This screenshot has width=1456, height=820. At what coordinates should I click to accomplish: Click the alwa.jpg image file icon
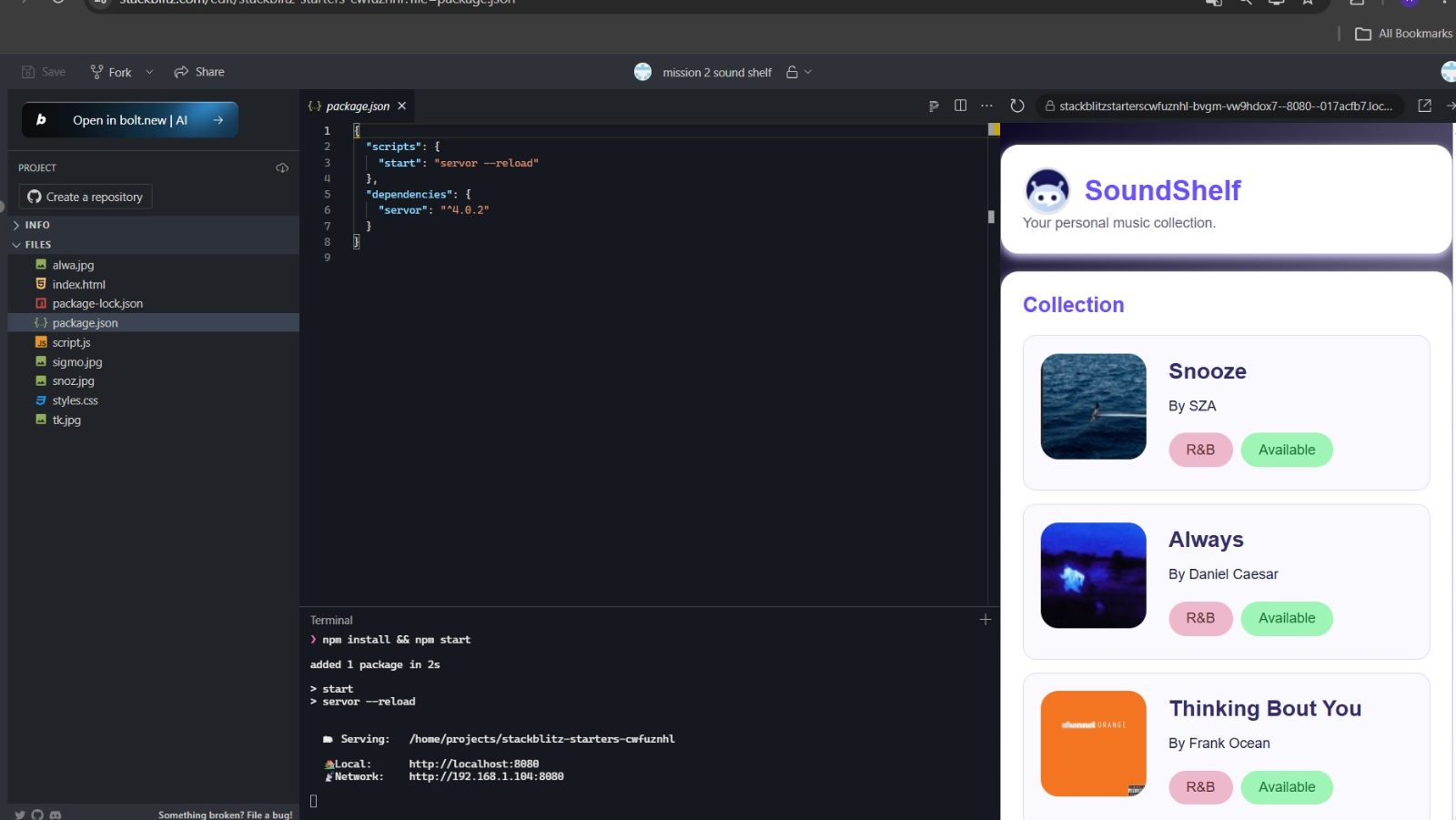click(41, 265)
